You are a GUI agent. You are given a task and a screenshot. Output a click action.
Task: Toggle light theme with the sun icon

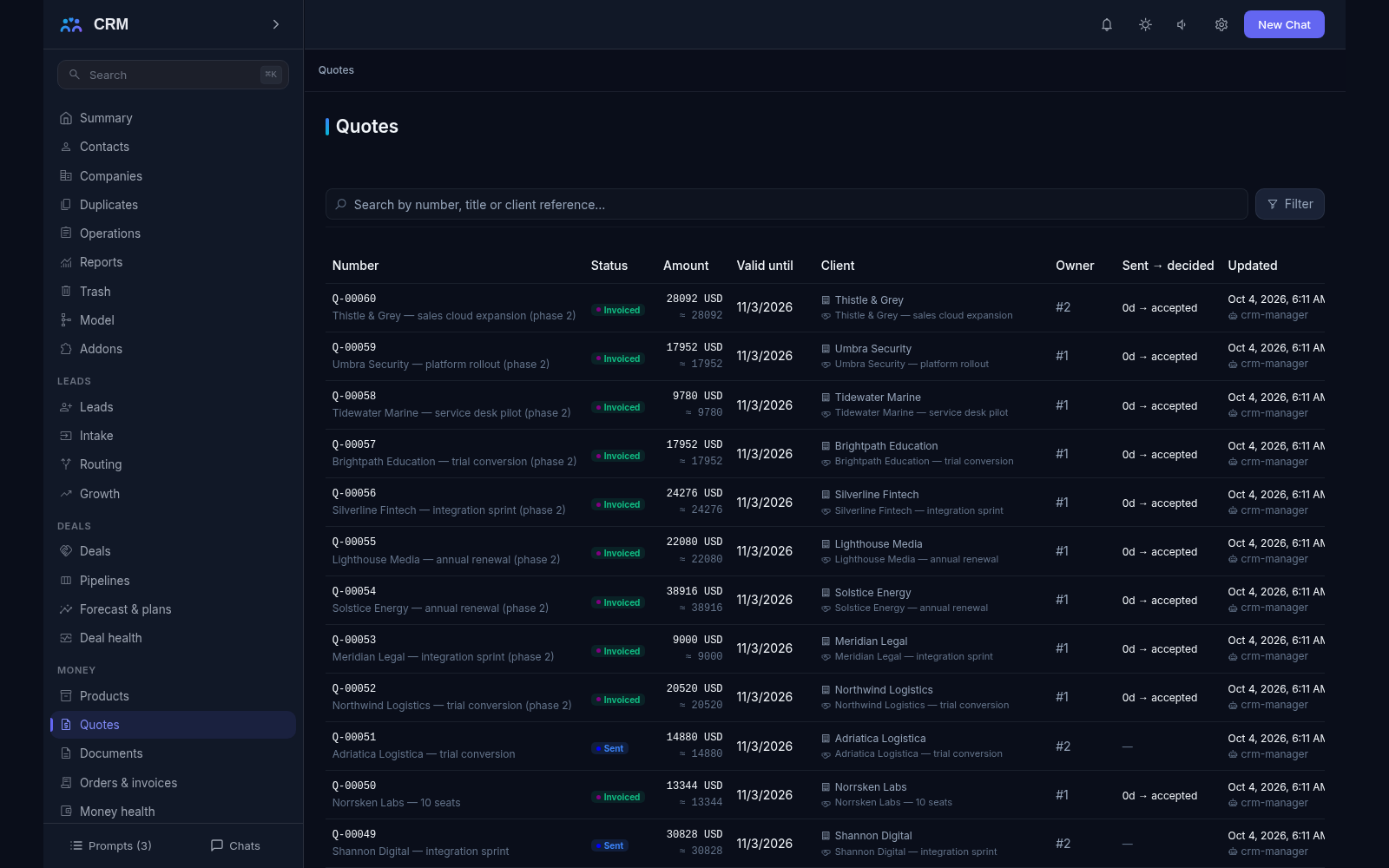(1145, 24)
